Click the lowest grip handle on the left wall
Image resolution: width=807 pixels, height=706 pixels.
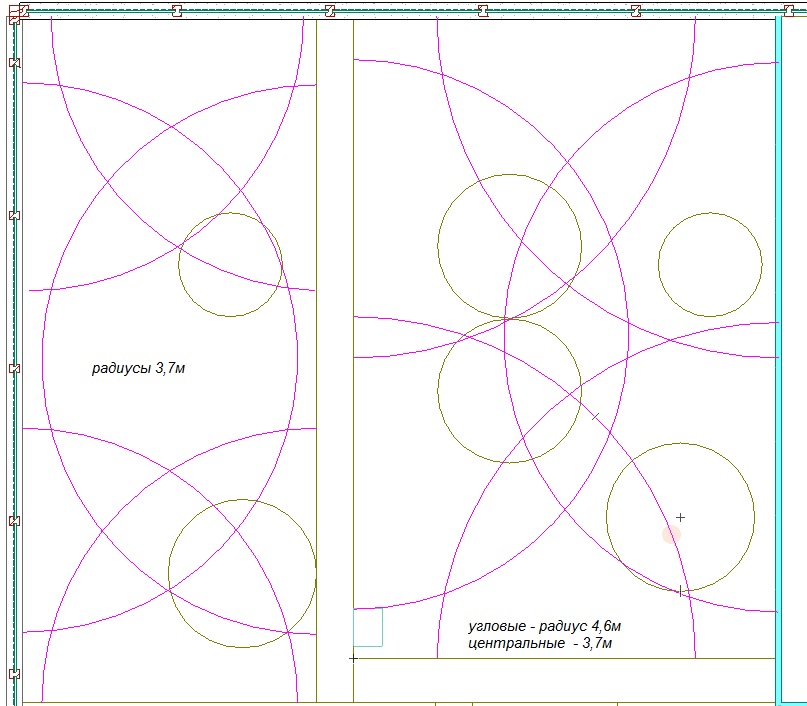coord(14,674)
